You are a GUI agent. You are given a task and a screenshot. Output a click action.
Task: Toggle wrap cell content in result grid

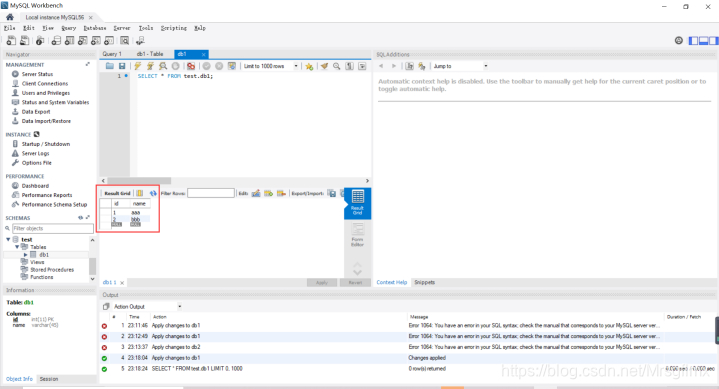[140, 193]
